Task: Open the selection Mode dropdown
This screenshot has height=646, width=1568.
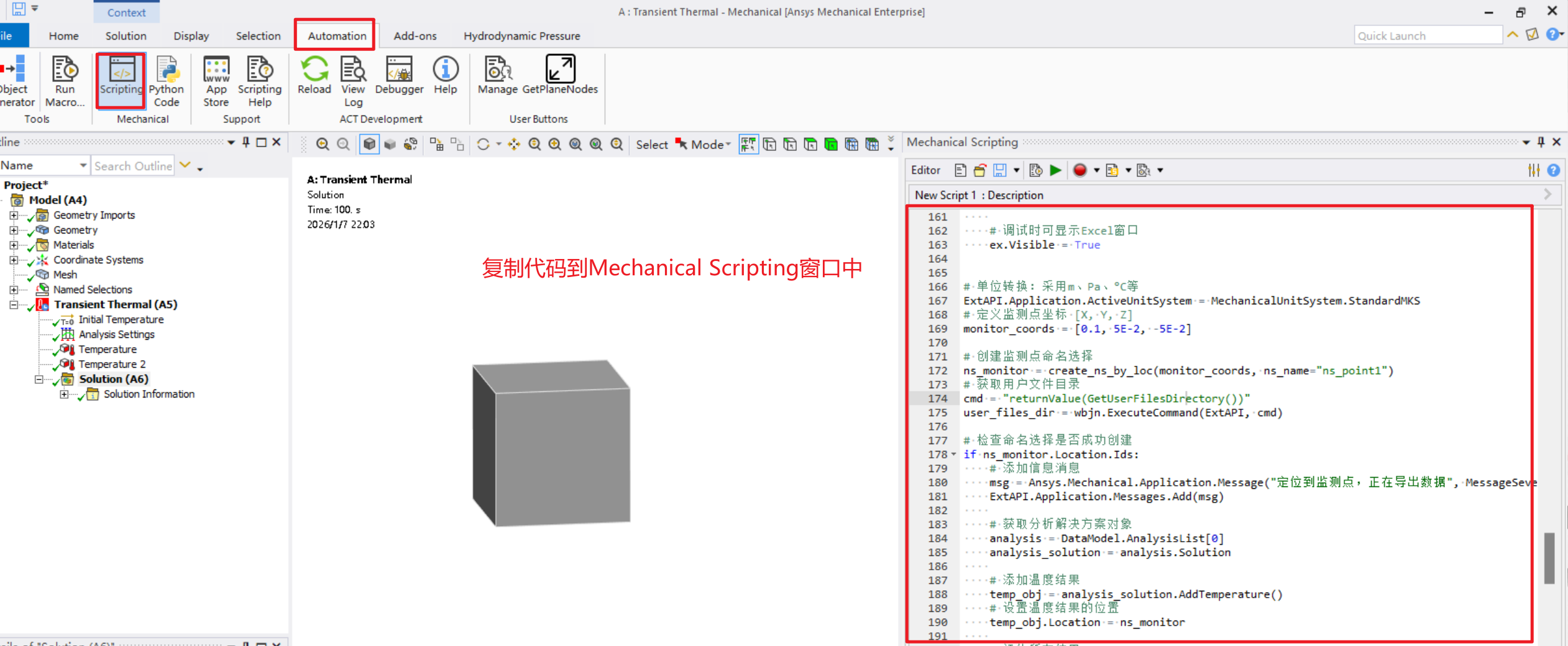Action: [x=711, y=145]
